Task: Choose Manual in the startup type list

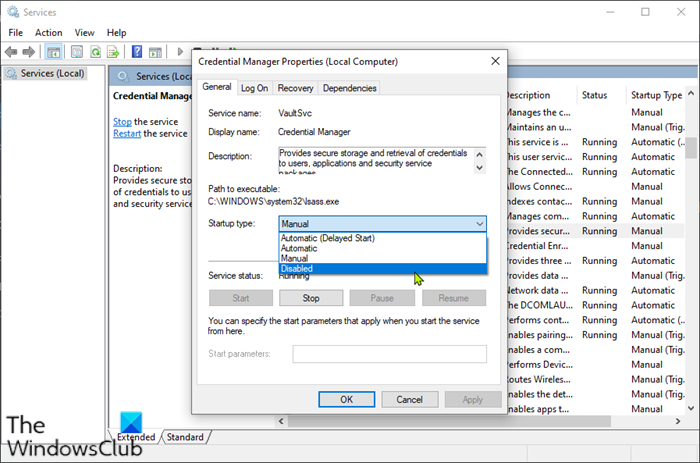Action: tap(383, 259)
